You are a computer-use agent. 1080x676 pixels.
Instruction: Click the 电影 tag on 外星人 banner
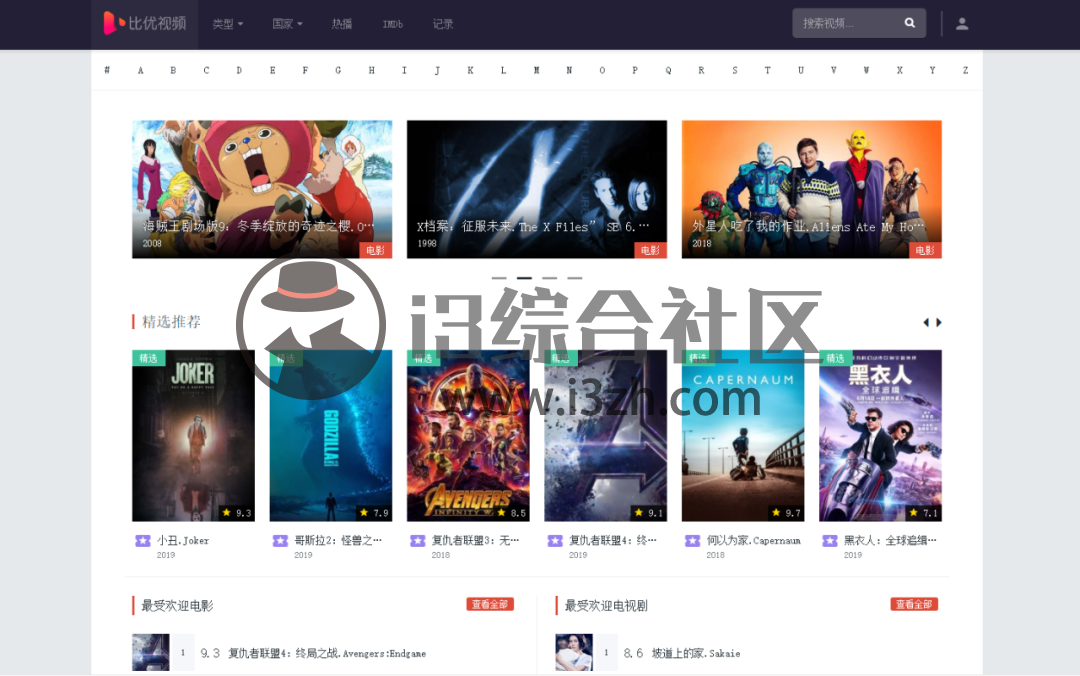pos(925,250)
